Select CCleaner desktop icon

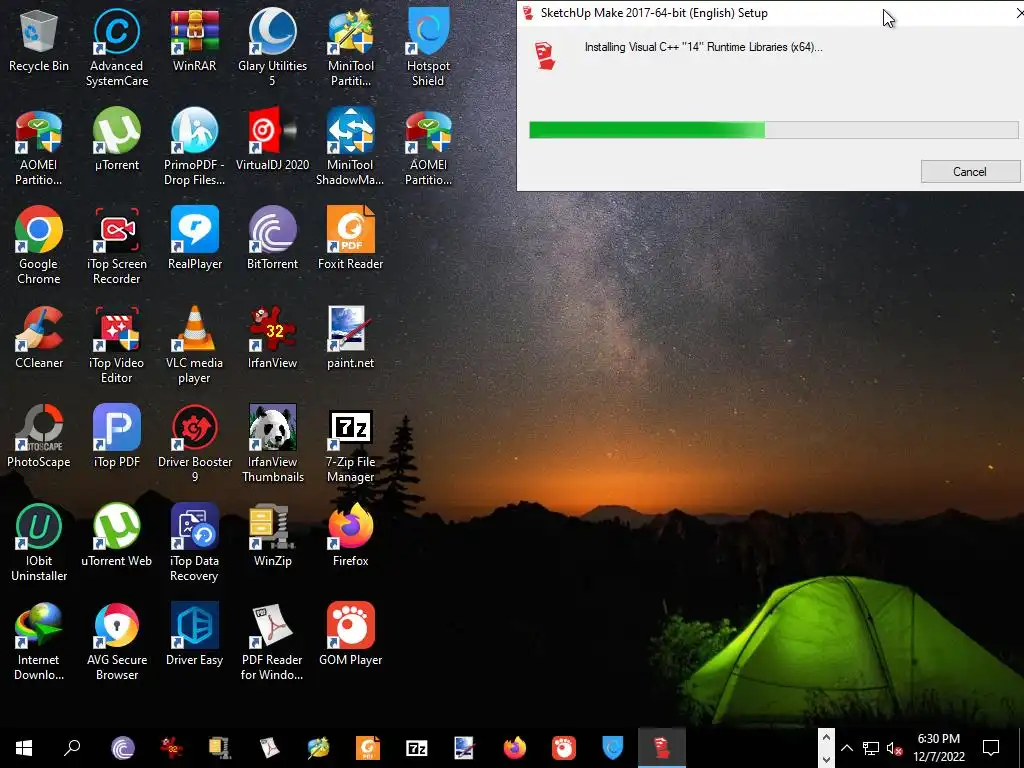coord(39,338)
